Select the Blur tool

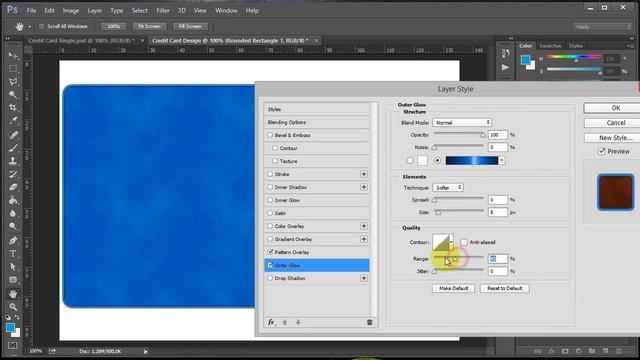13,213
